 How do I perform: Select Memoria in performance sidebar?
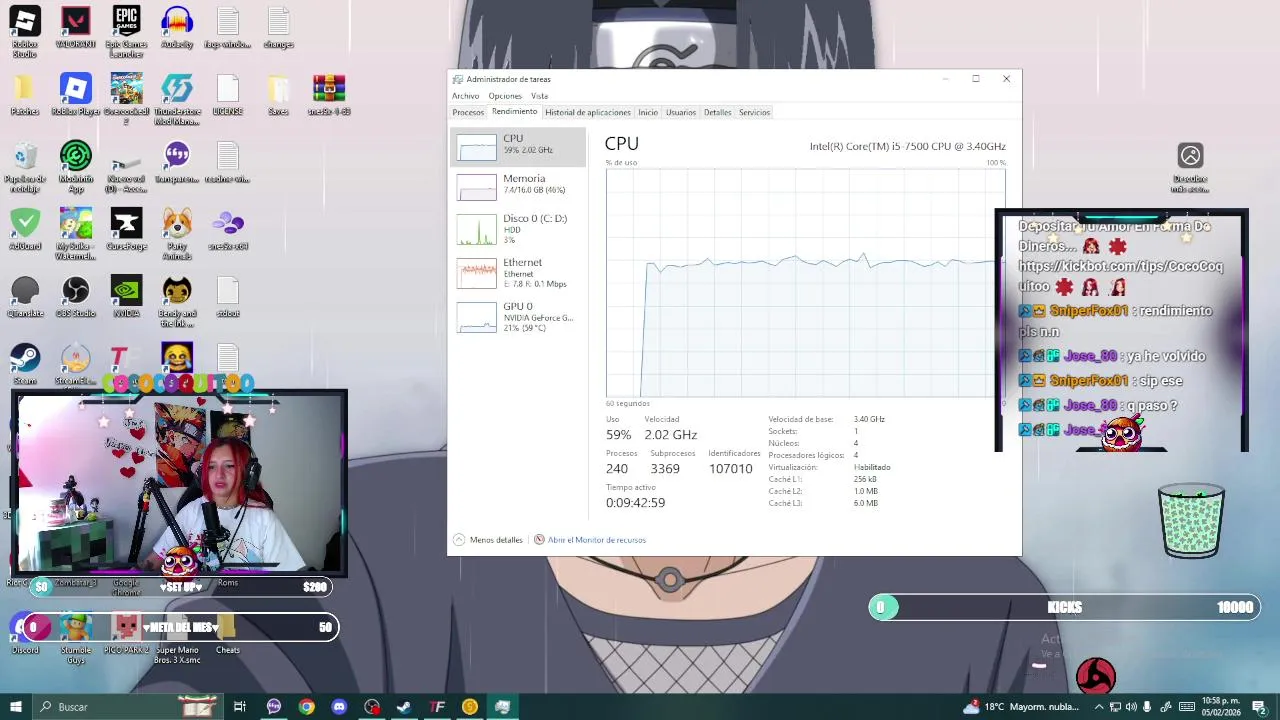click(518, 187)
